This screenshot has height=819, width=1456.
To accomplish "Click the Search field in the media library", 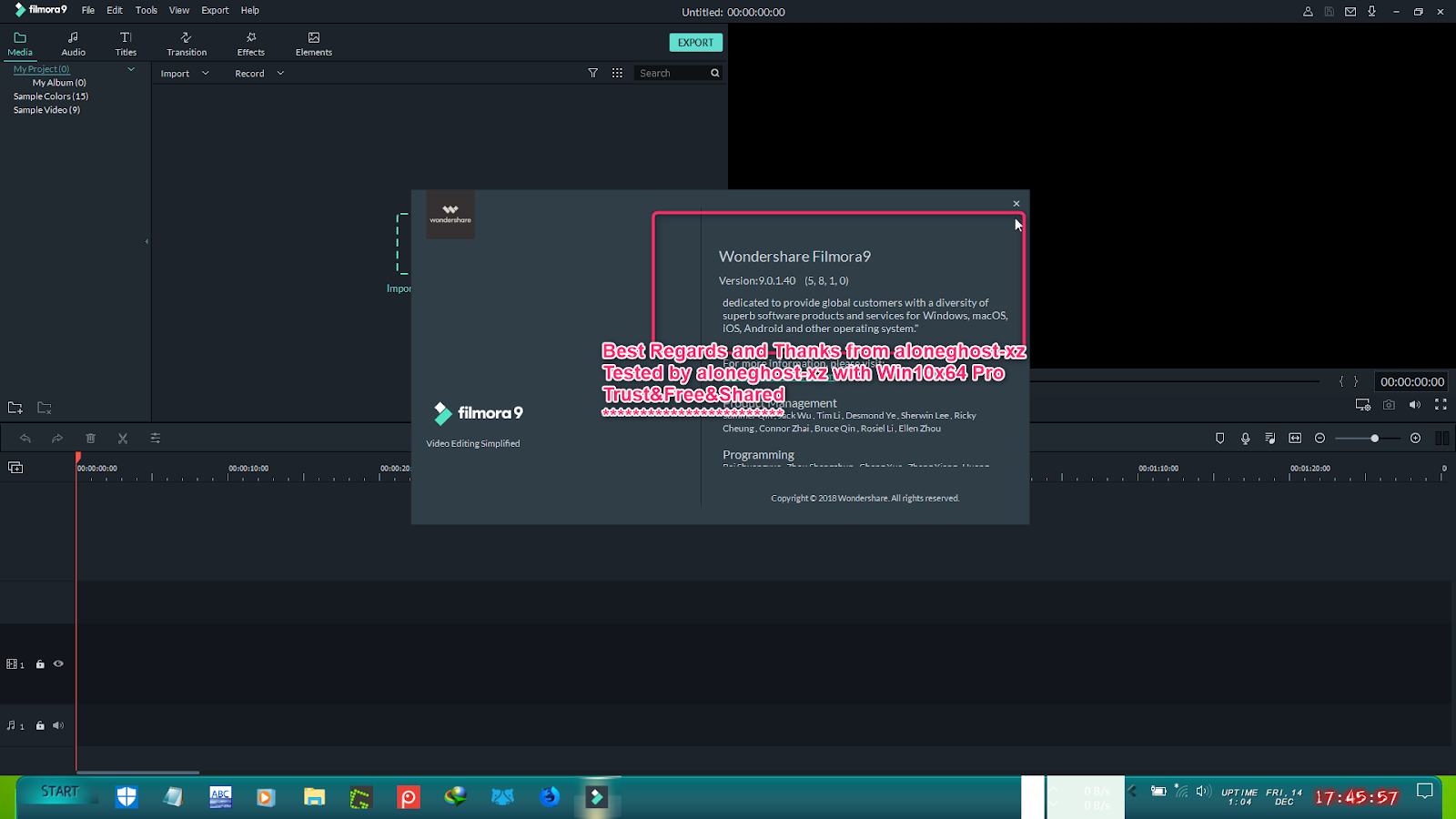I will [671, 73].
